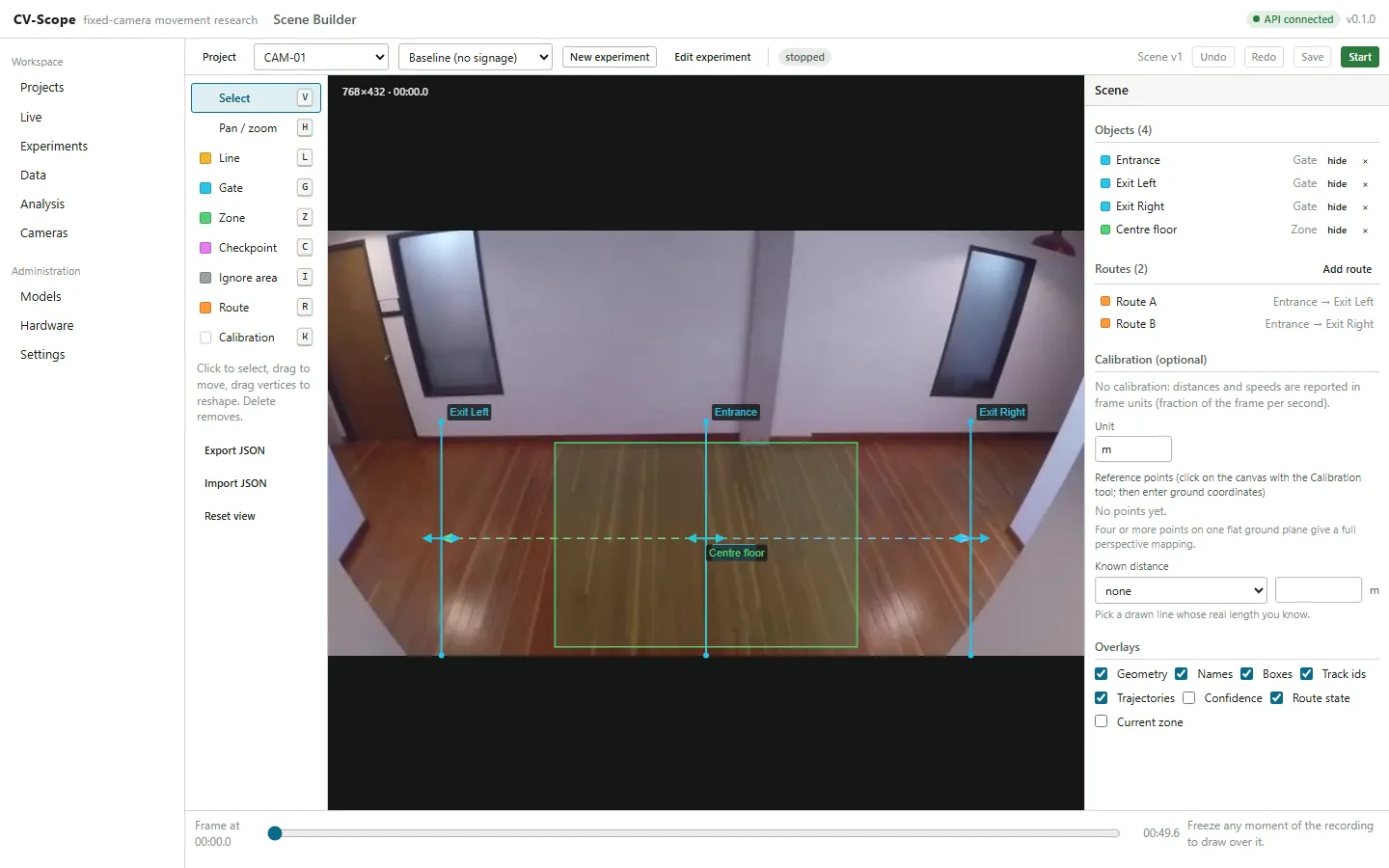Open the Cameras section
Screen dimensions: 1389x868
44,233
